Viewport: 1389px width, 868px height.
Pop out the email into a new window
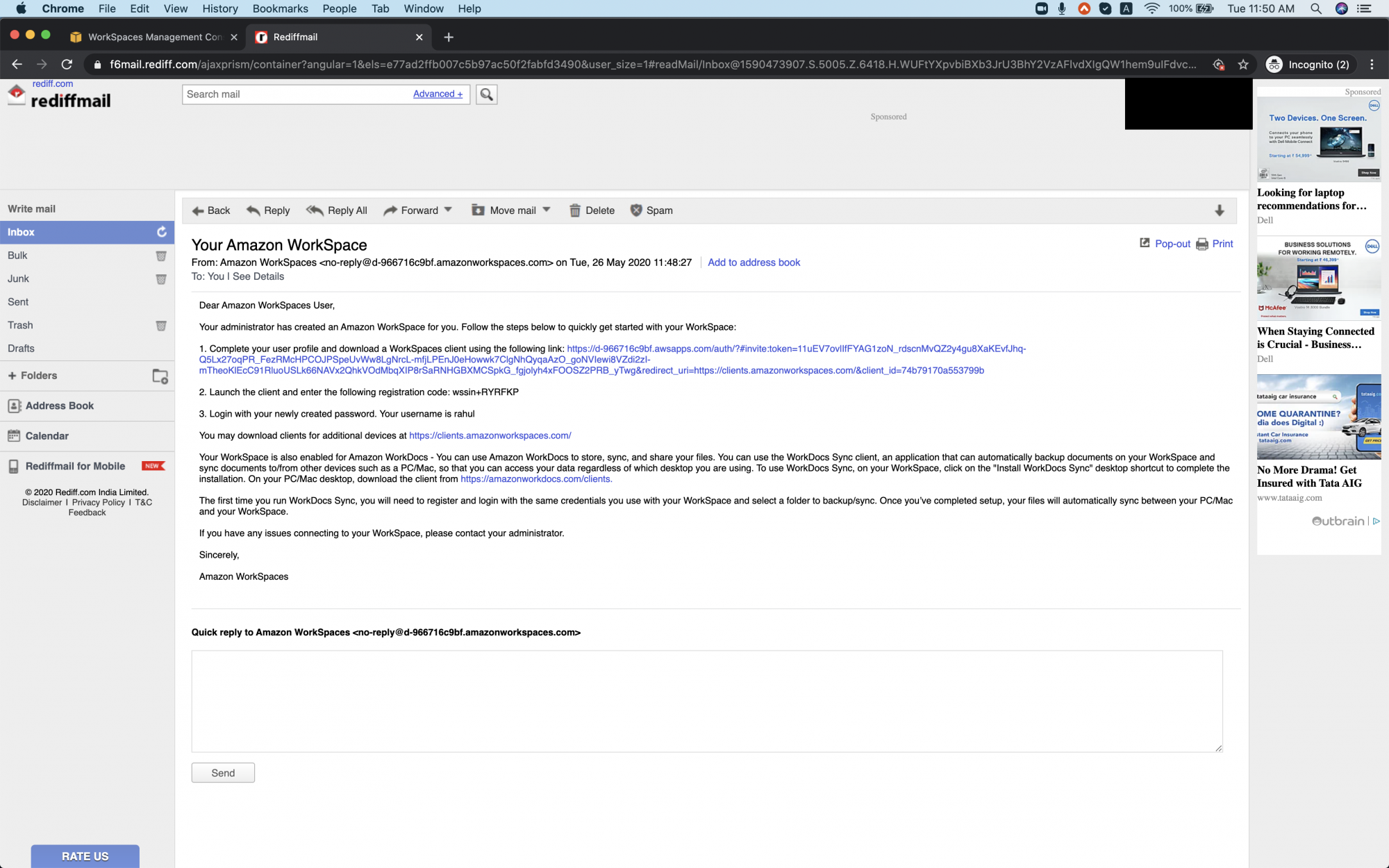(1145, 244)
